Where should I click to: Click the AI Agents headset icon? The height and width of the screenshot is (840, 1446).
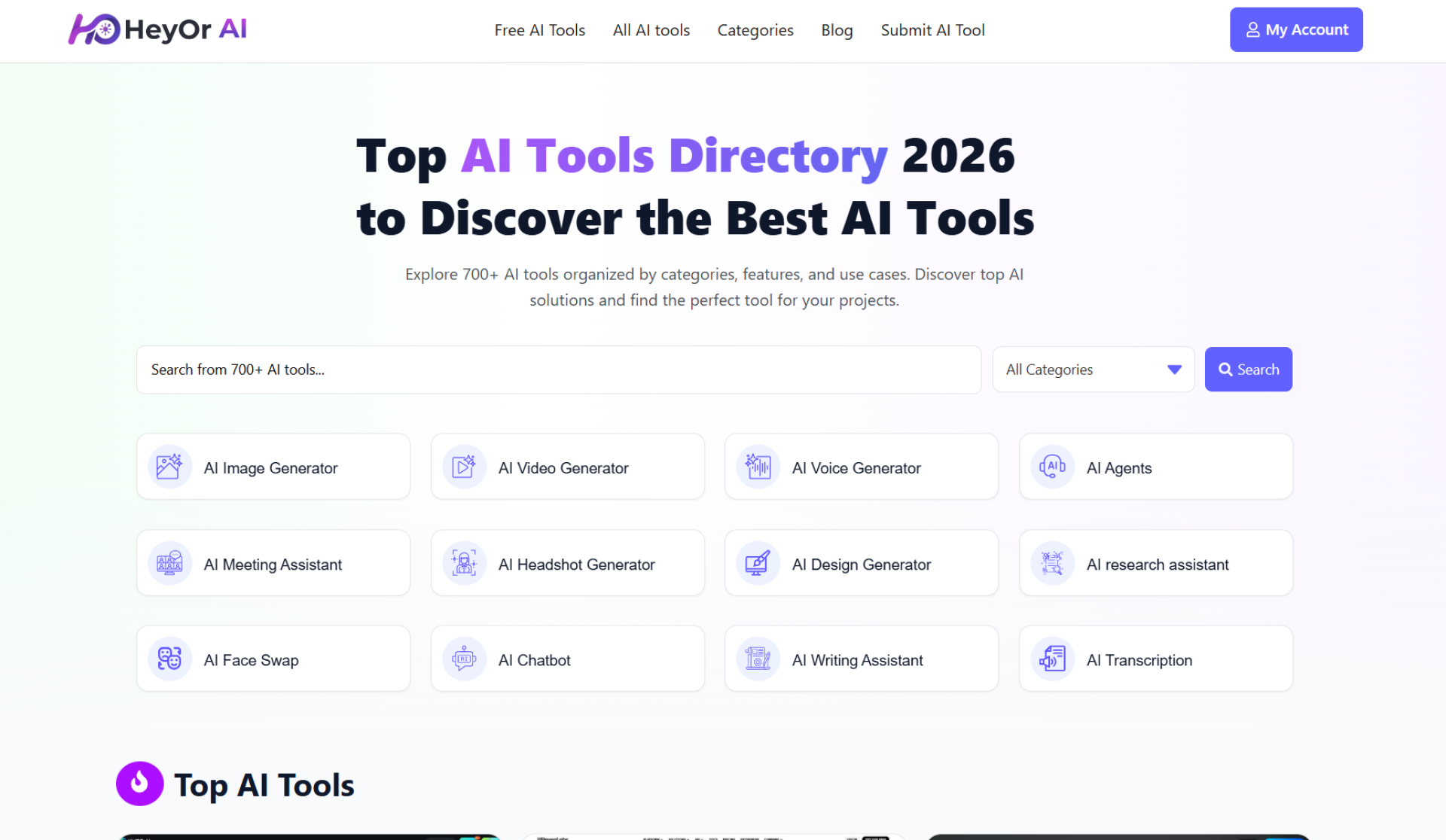1052,467
